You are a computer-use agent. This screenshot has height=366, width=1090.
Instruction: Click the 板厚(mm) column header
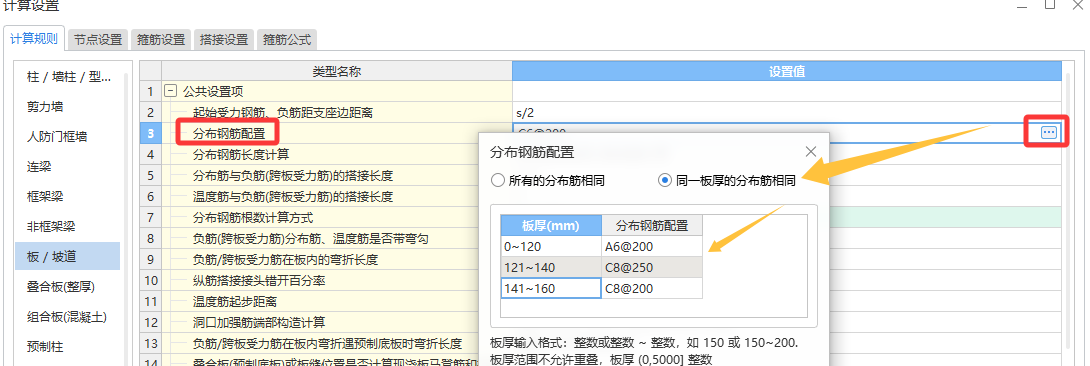pos(551,225)
